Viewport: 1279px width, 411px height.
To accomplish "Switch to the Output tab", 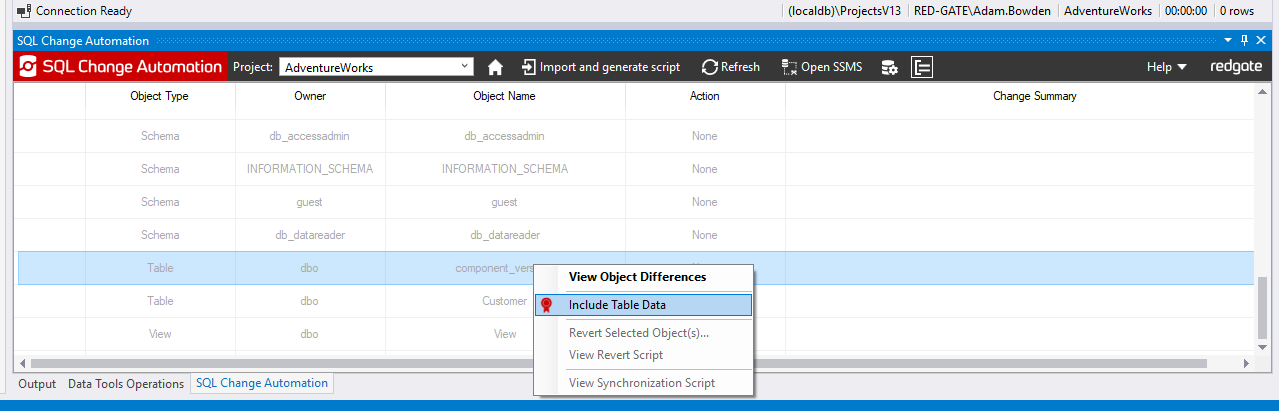I will [x=37, y=384].
